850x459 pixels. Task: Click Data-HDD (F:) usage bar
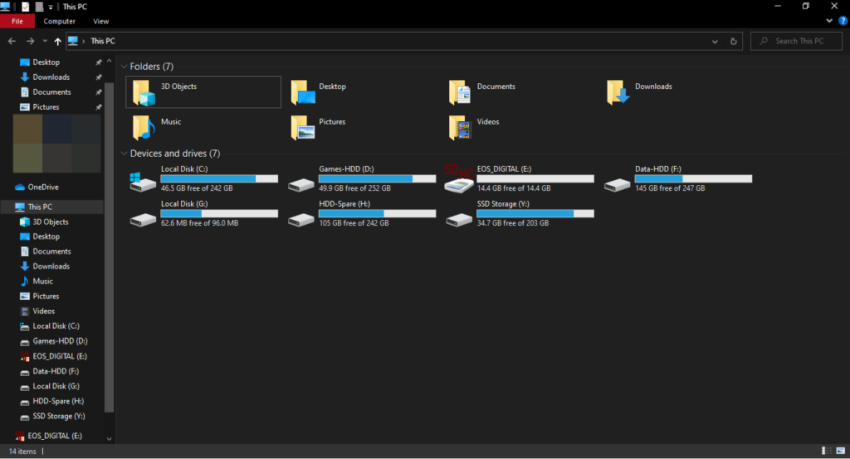693,179
